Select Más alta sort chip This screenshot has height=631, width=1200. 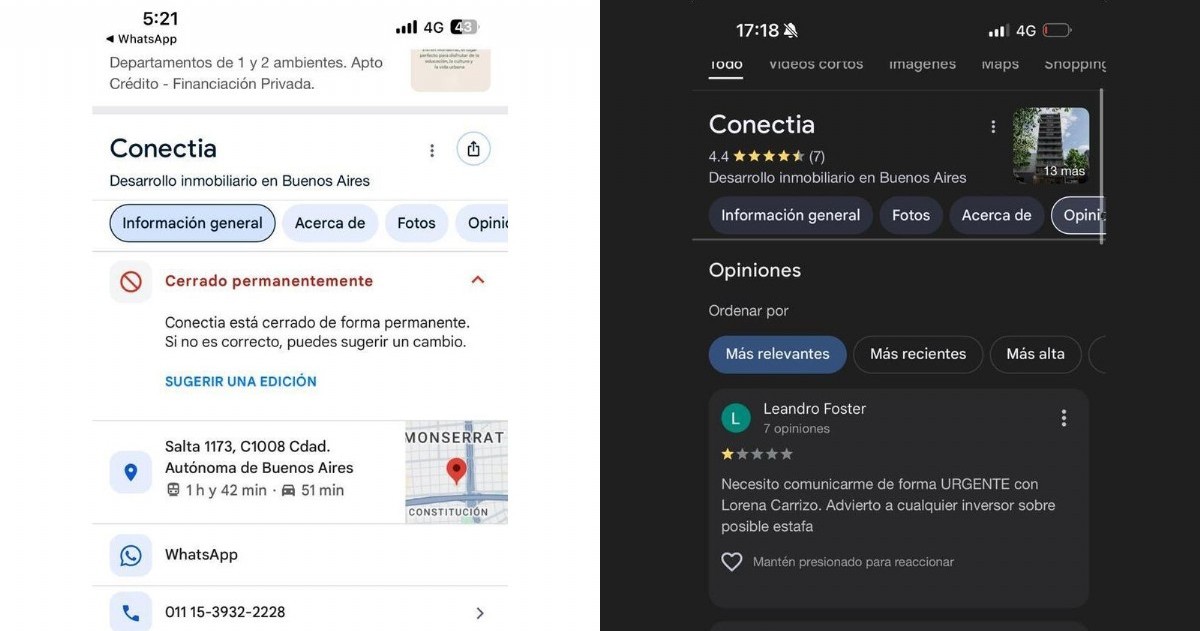[1035, 354]
